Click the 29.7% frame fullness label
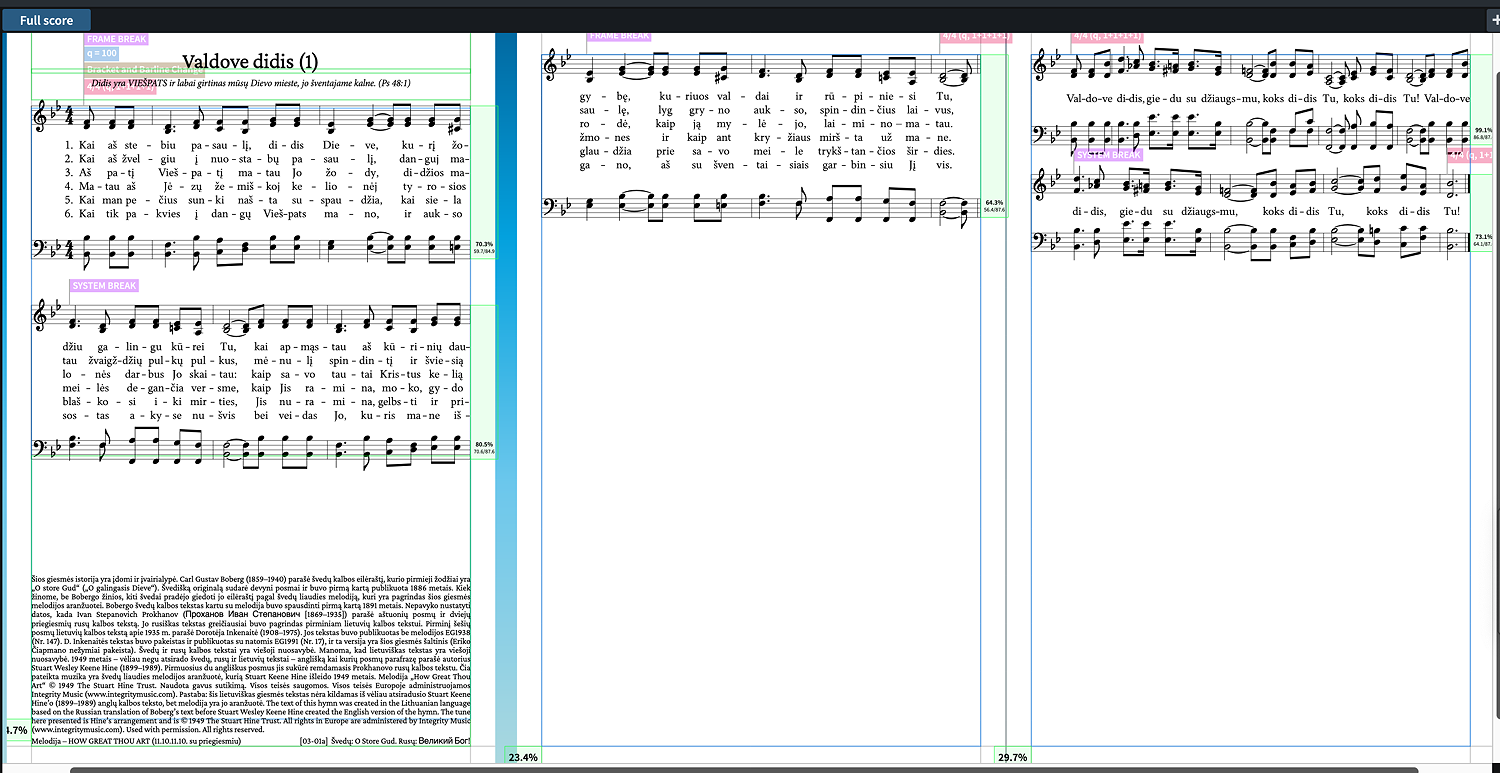This screenshot has height=773, width=1500. click(1012, 757)
